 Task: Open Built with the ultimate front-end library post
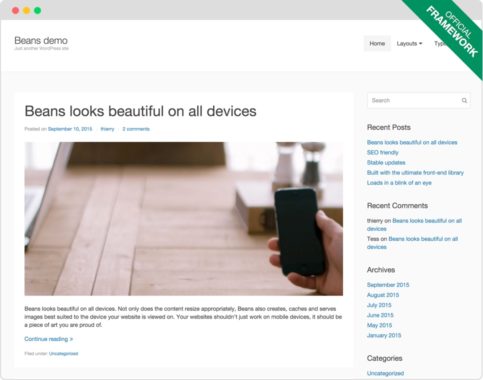[x=415, y=173]
